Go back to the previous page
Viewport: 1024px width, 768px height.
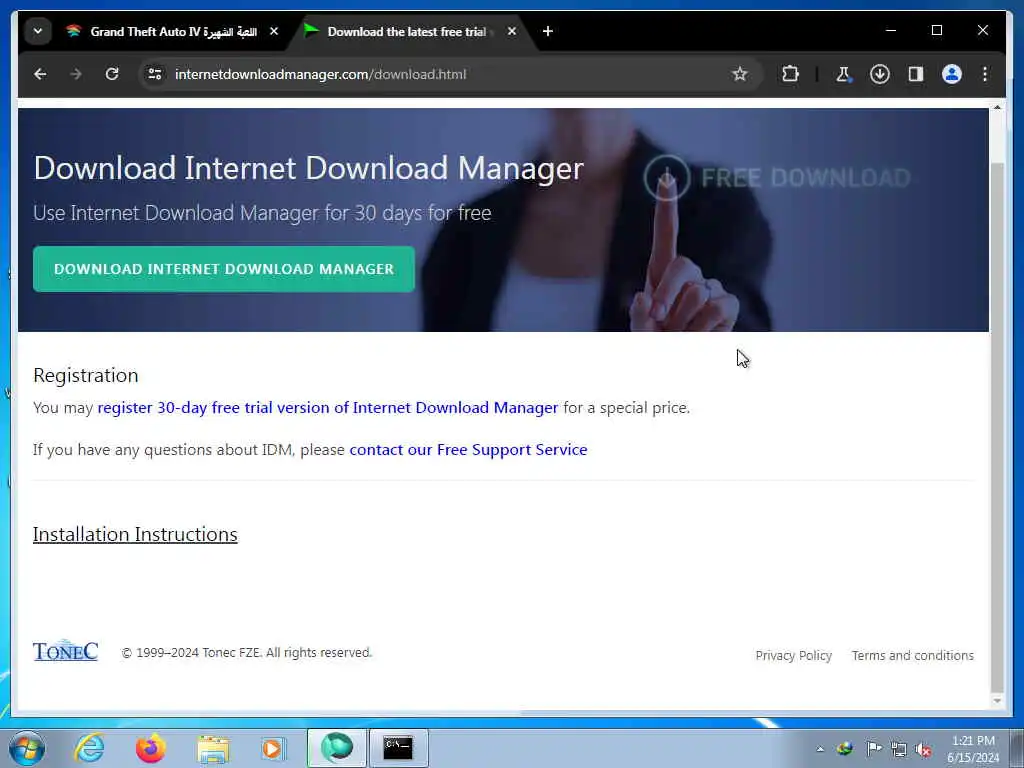coord(40,74)
